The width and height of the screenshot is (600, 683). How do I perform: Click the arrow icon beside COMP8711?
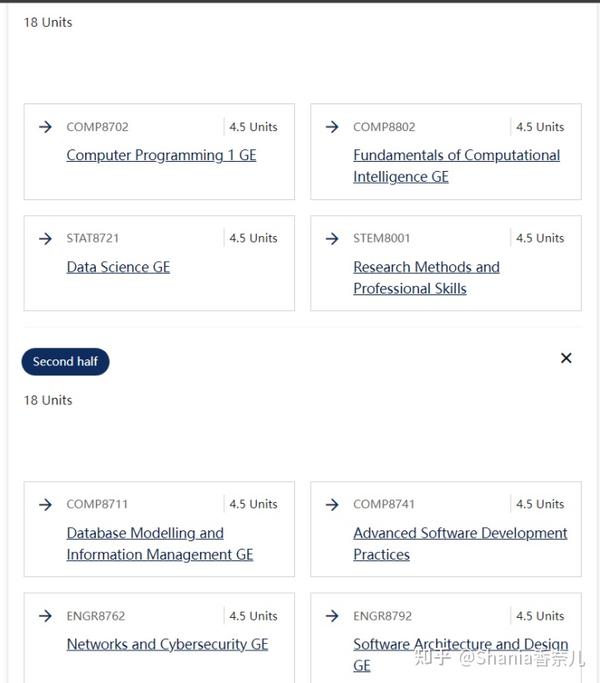(45, 504)
